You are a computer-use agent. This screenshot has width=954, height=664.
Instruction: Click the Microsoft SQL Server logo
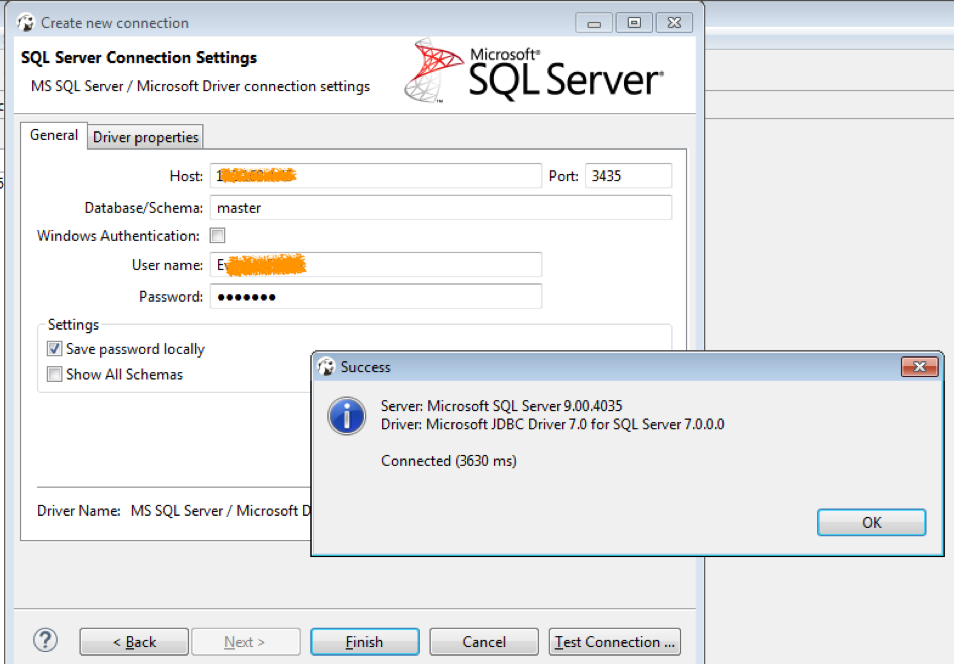point(534,71)
